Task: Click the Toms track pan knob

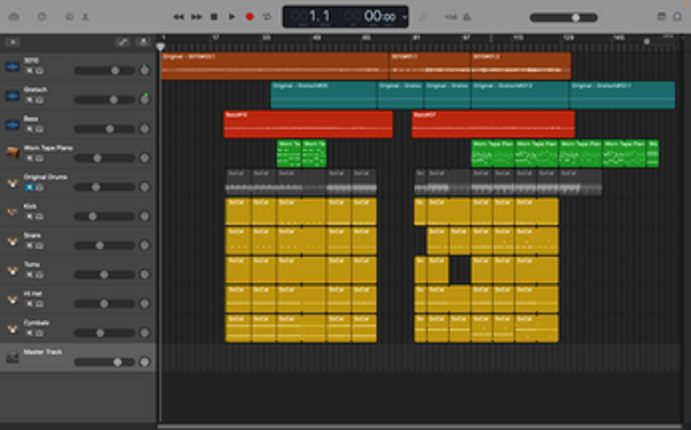Action: (x=145, y=274)
